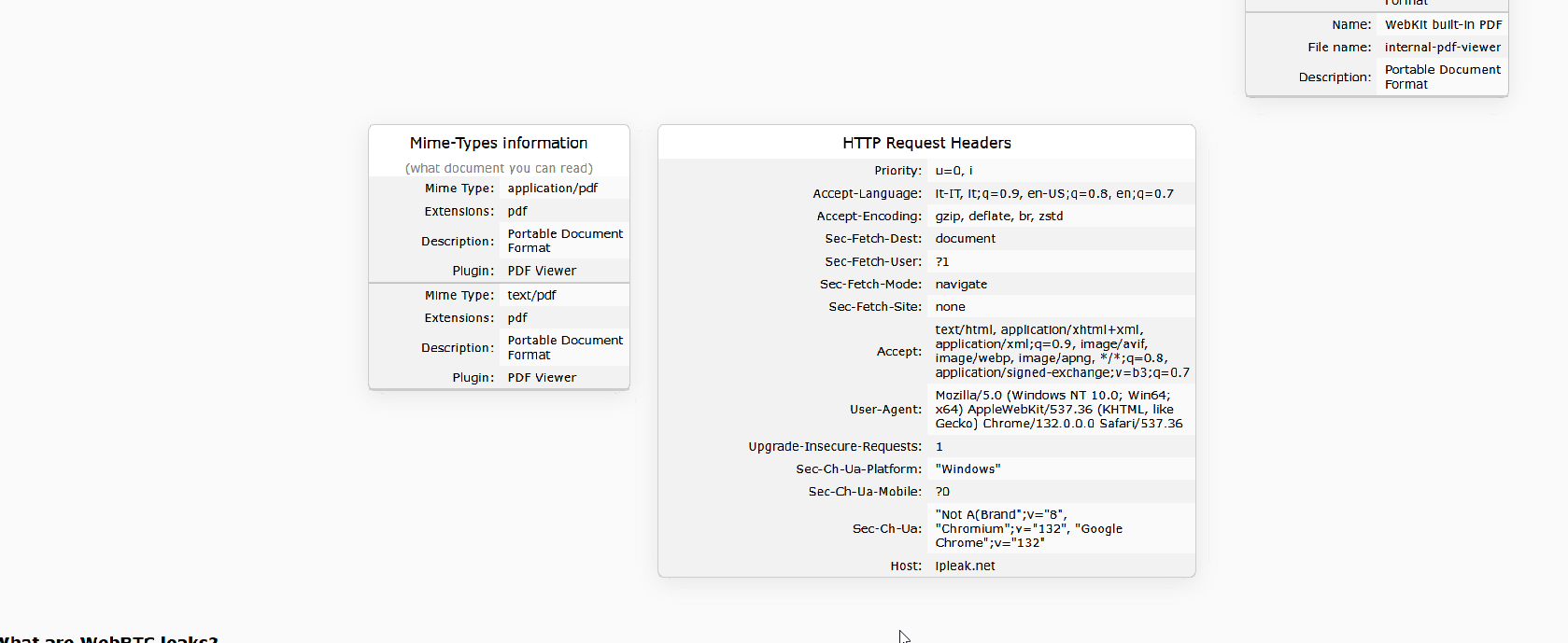Screen dimensions: 1568x643
Task: Click the HTTP Request Headers heading
Action: (926, 143)
